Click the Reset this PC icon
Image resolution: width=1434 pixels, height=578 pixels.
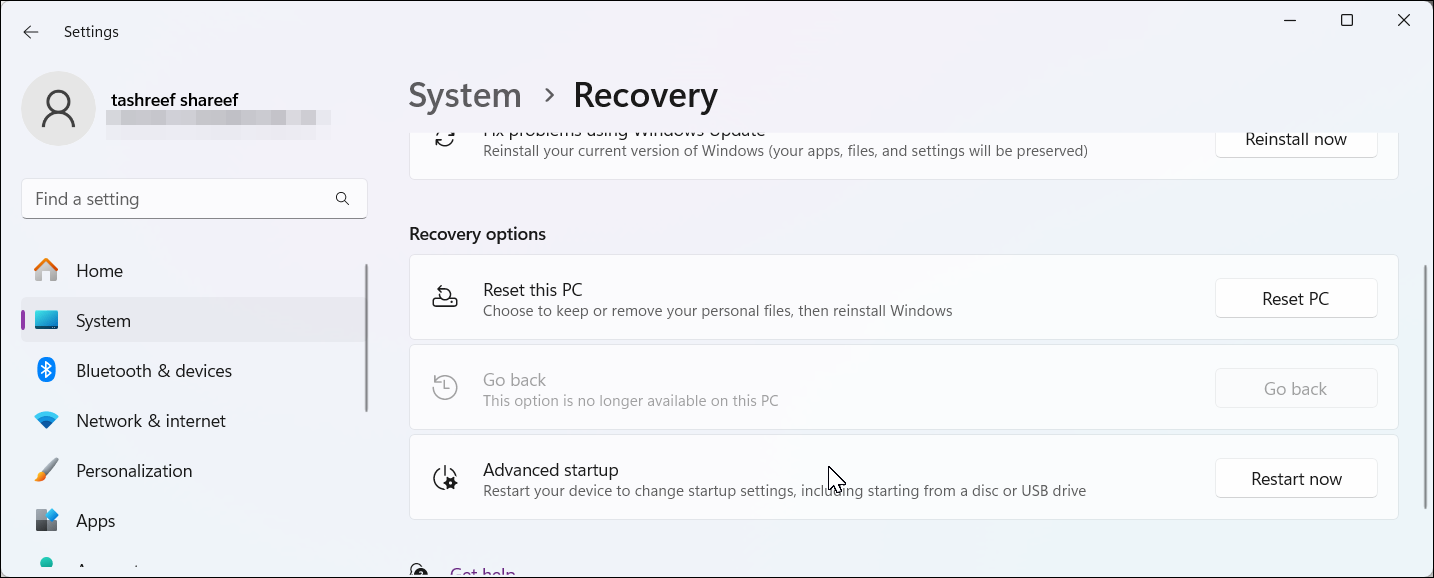445,298
